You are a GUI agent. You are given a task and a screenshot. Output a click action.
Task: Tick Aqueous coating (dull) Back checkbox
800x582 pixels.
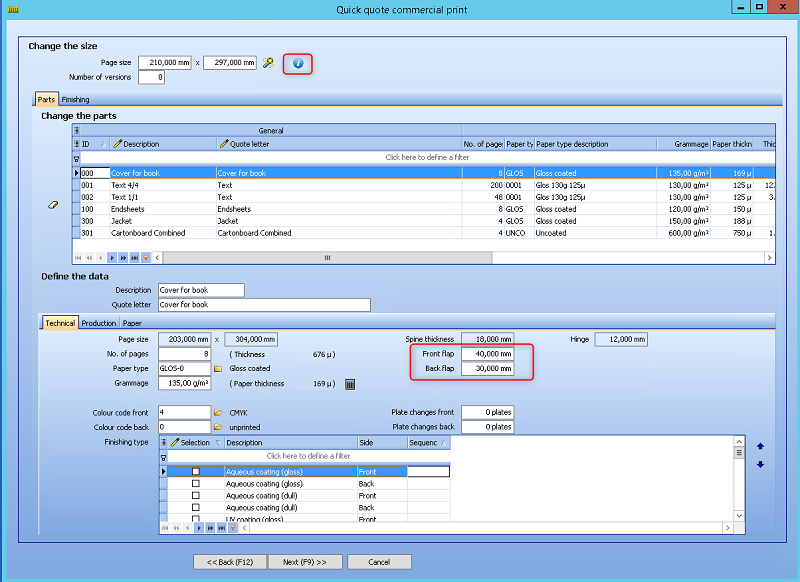(196, 508)
